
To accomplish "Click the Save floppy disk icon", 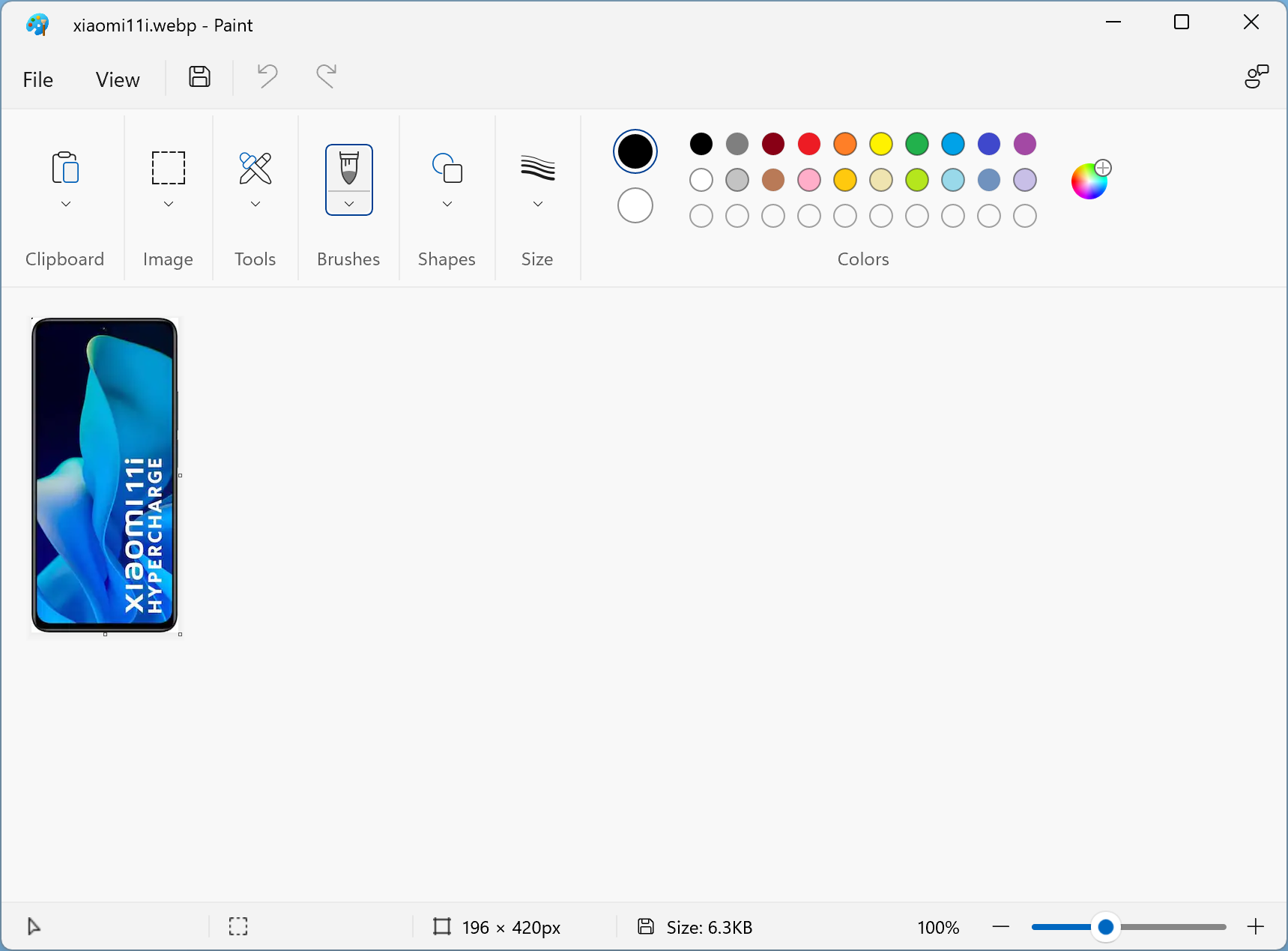I will [199, 76].
